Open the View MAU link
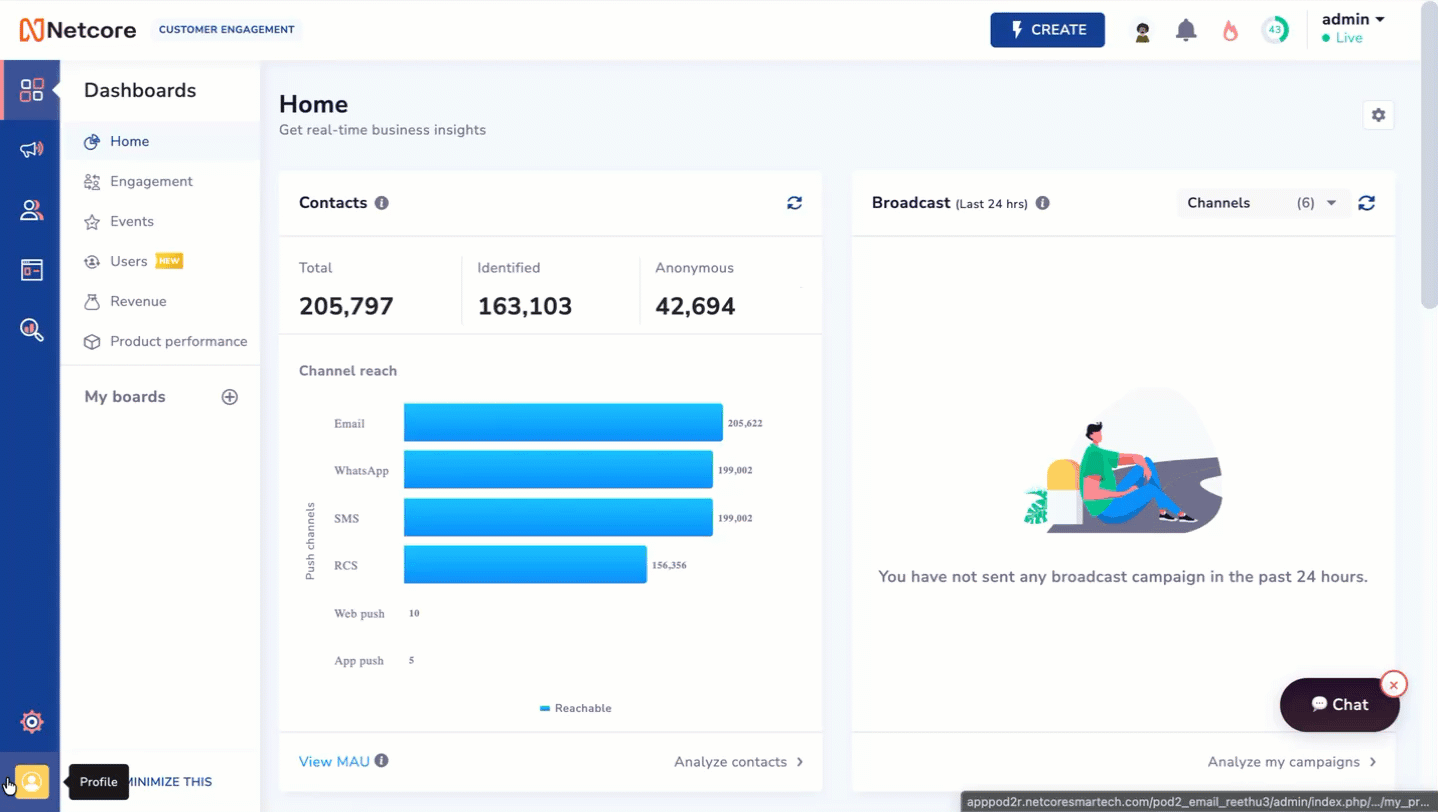Image resolution: width=1438 pixels, height=812 pixels. (334, 762)
